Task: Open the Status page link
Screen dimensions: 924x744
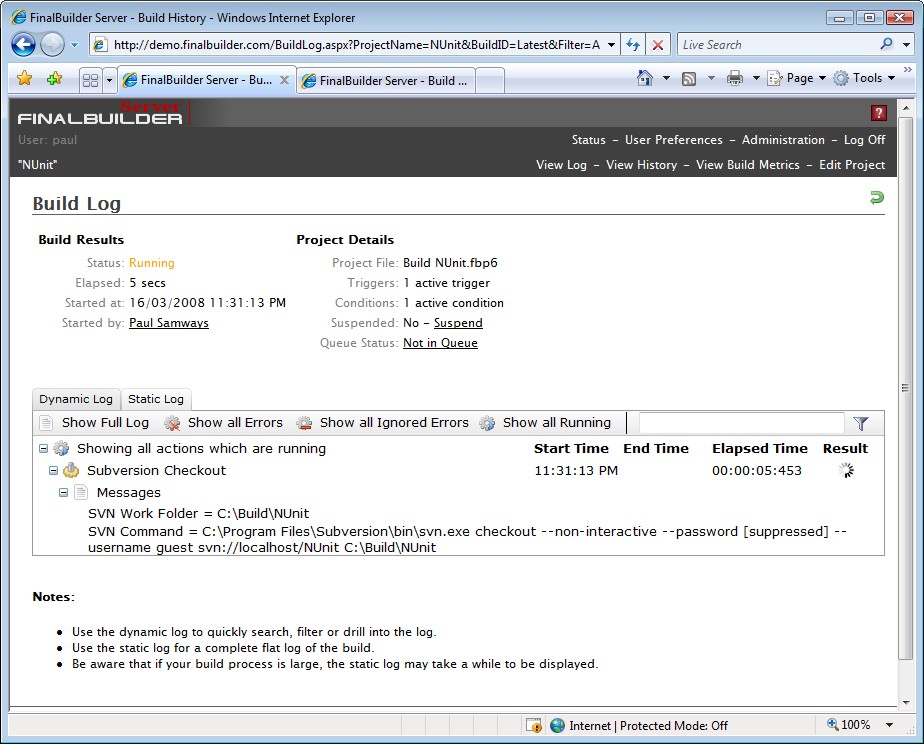Action: point(589,140)
